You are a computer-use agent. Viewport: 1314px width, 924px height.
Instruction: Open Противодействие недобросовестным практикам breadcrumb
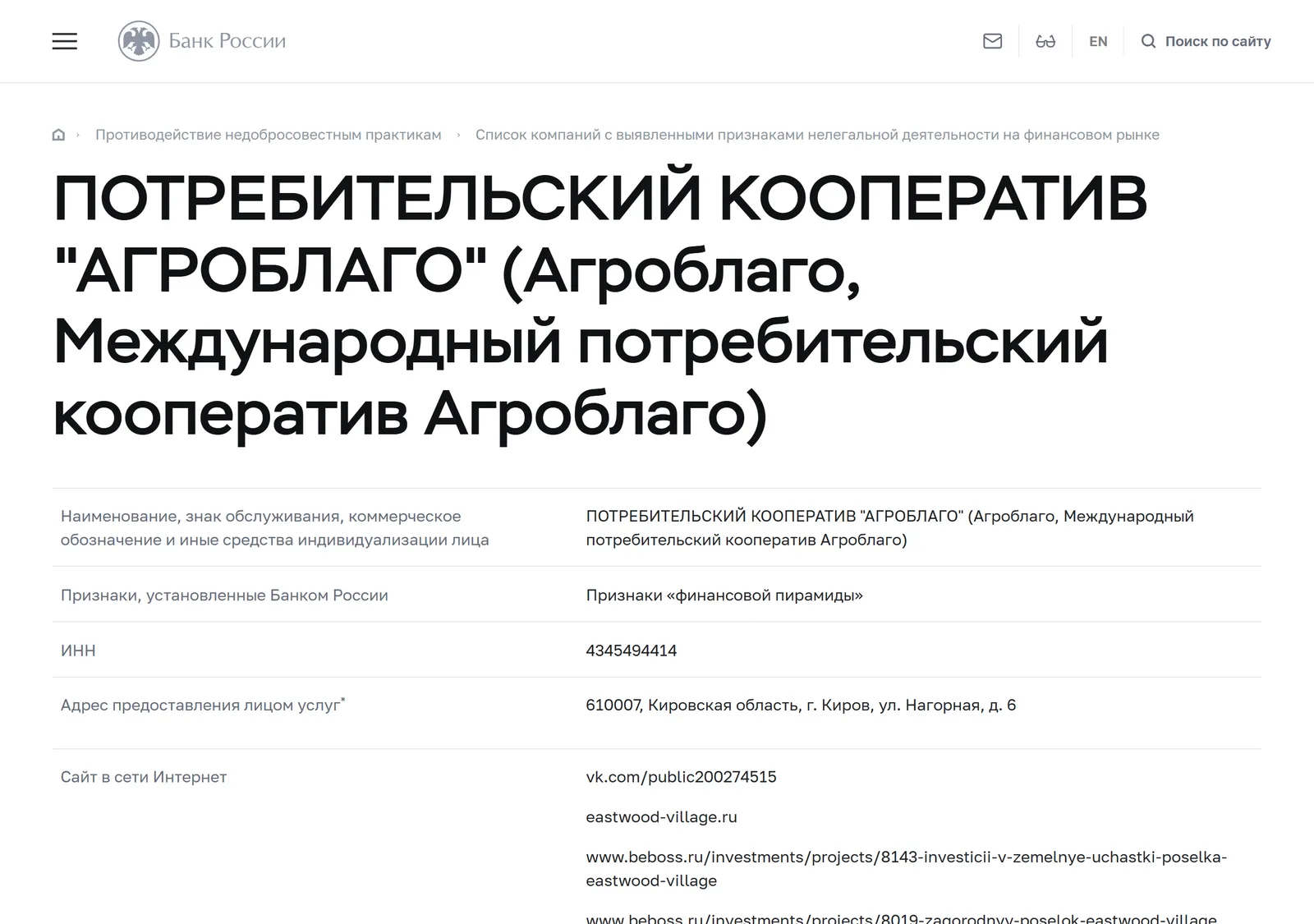(269, 135)
